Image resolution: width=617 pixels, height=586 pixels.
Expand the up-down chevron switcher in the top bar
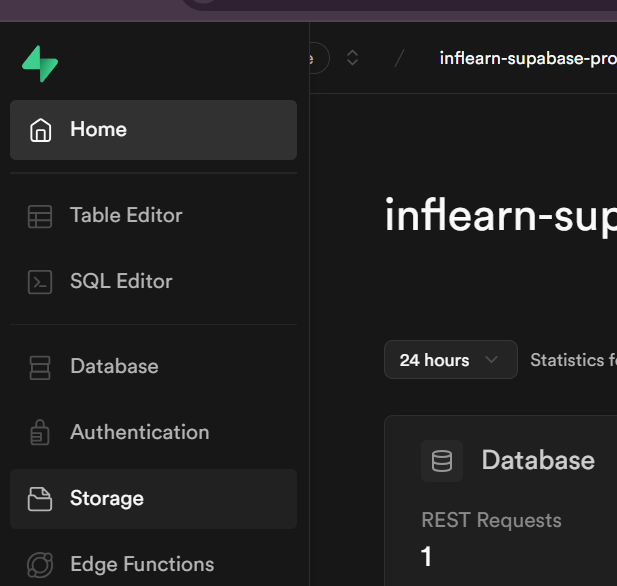click(x=352, y=58)
